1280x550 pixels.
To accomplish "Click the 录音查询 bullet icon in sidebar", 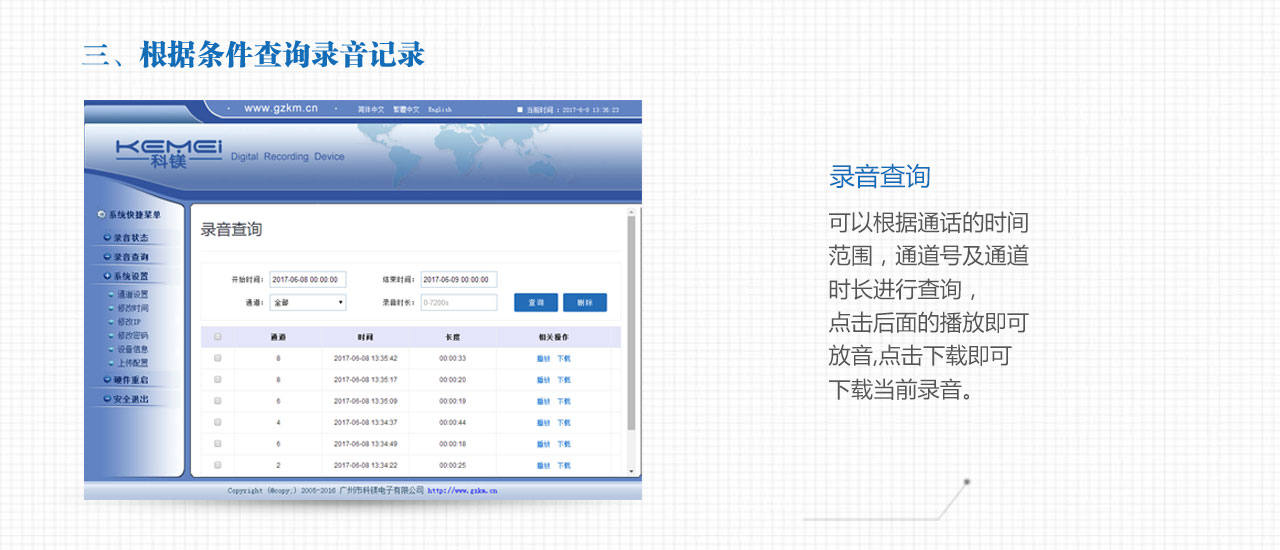I will (x=107, y=257).
